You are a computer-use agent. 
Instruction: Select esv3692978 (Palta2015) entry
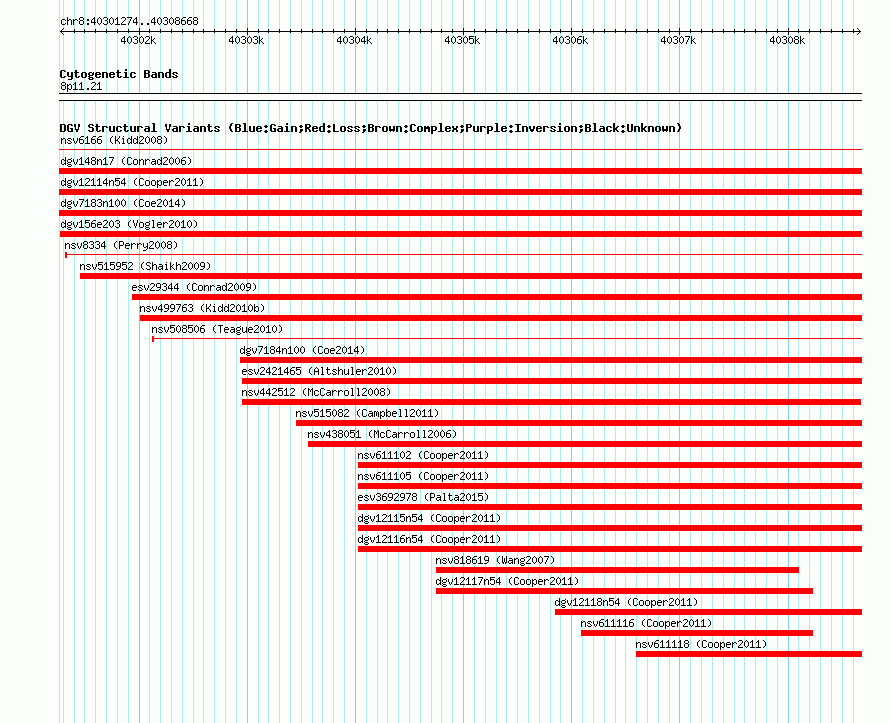[423, 497]
